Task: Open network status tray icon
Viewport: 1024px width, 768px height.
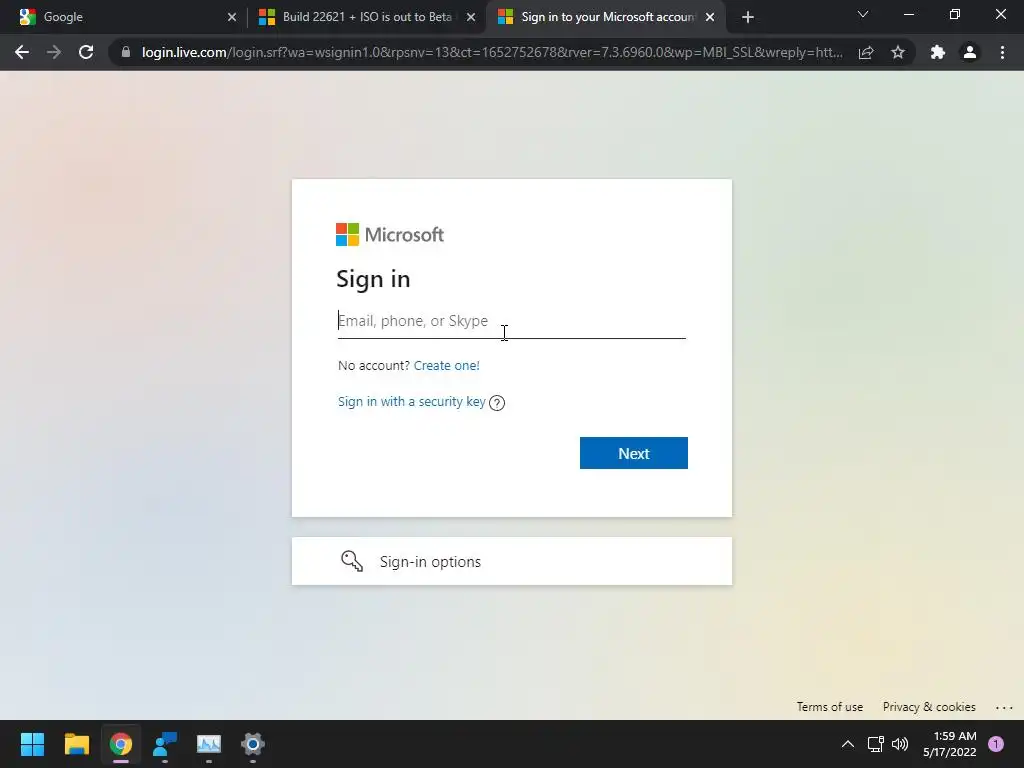Action: coord(875,744)
